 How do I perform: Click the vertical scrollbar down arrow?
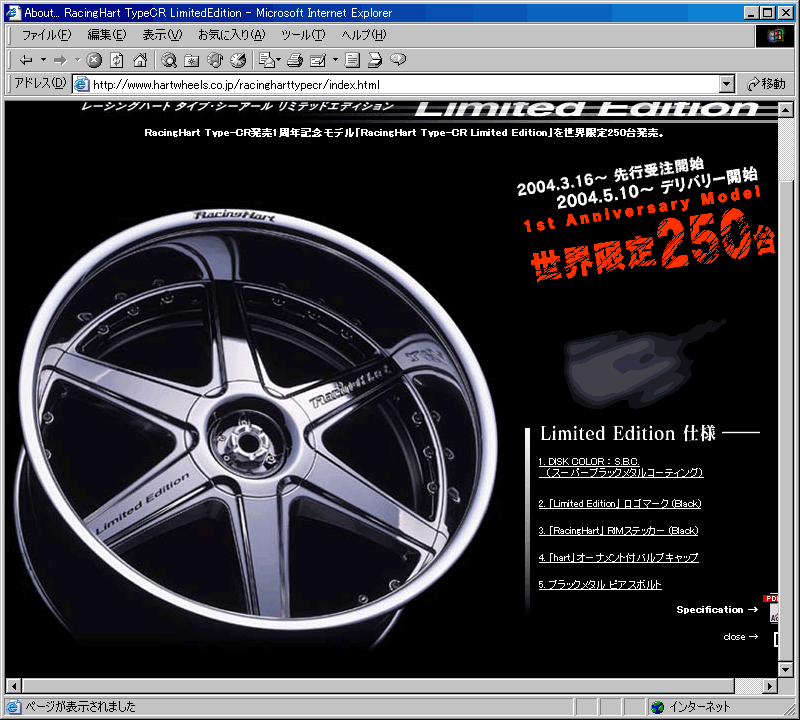point(786,669)
